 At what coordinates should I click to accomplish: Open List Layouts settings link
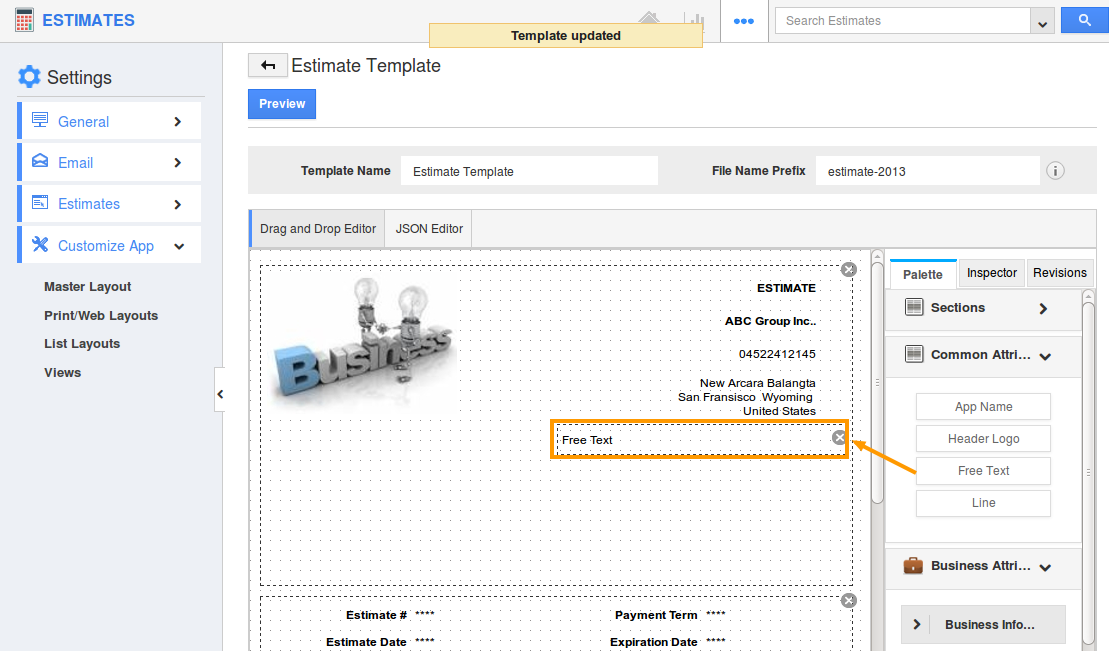click(82, 344)
